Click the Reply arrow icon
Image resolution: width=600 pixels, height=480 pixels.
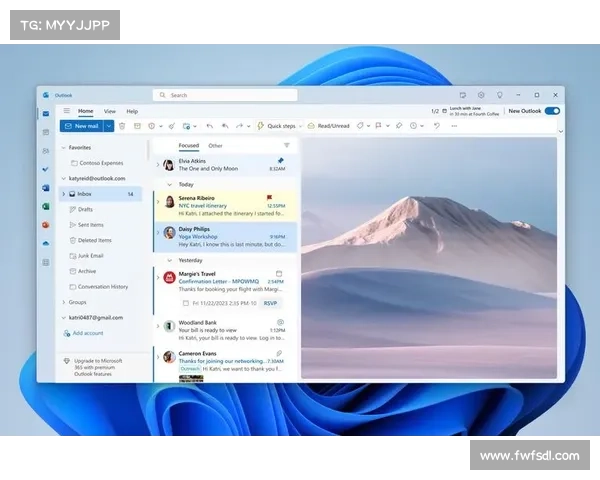coord(209,126)
